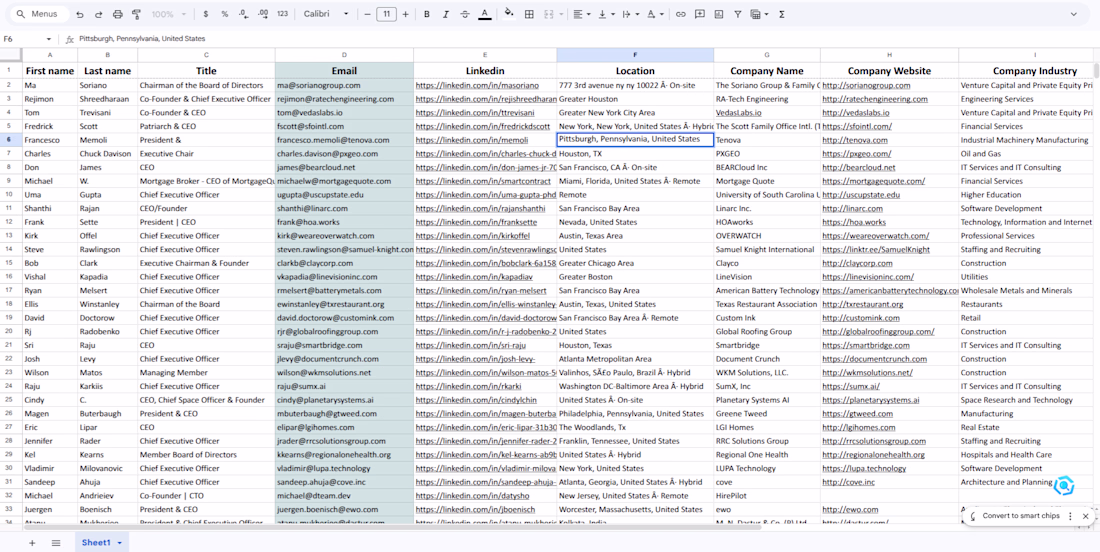Open the Sheet1 tab
The width and height of the screenshot is (1100, 552).
[97, 542]
